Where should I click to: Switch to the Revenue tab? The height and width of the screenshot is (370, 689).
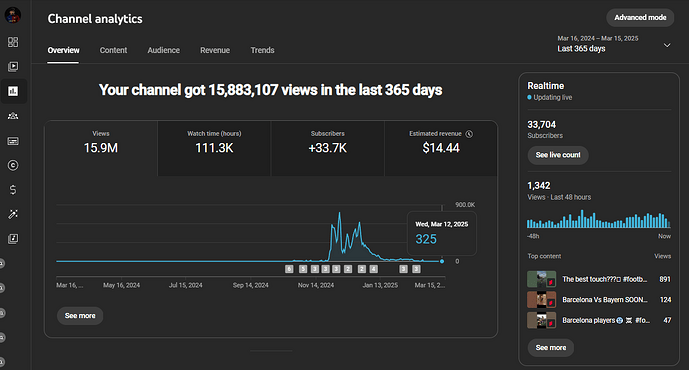click(215, 50)
